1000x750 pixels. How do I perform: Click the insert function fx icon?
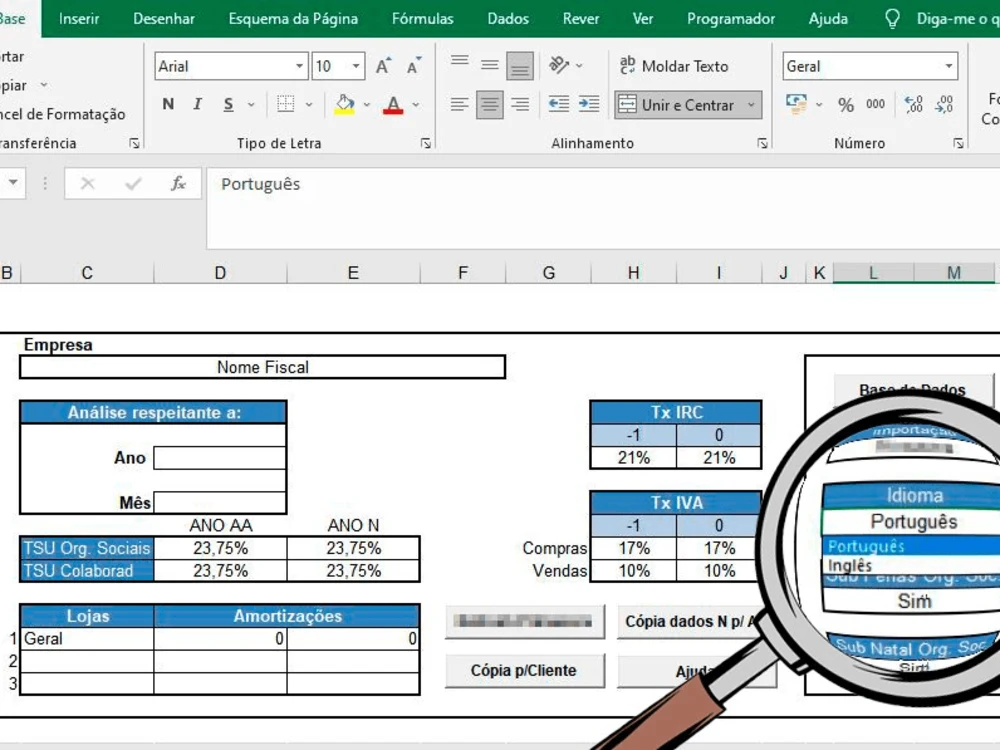tap(178, 184)
